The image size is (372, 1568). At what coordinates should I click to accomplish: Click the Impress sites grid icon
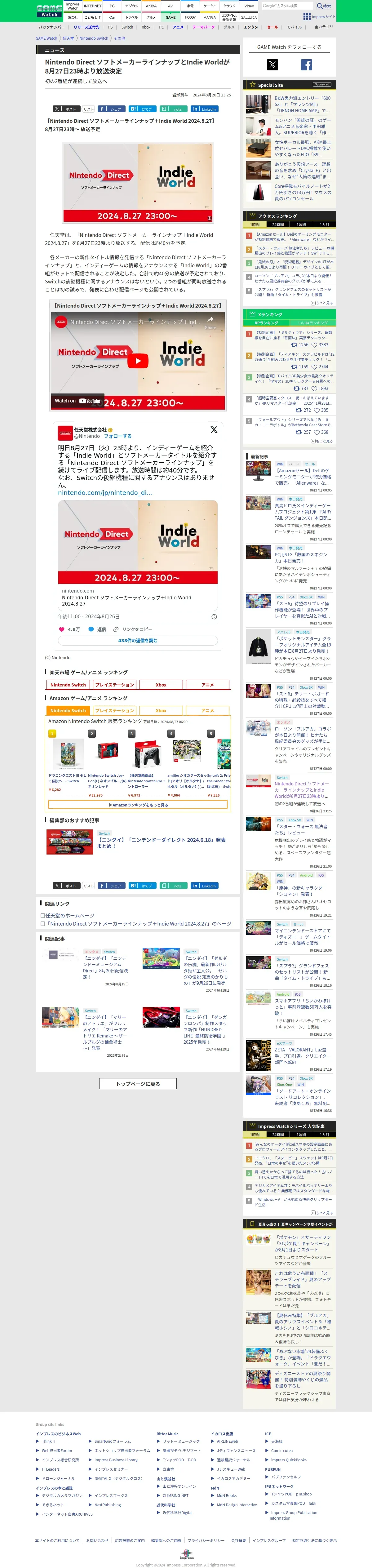pos(307,16)
